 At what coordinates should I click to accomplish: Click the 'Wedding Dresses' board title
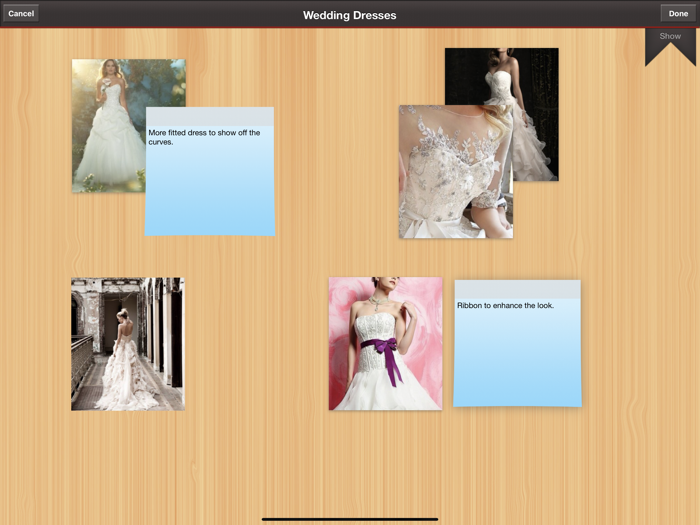350,15
